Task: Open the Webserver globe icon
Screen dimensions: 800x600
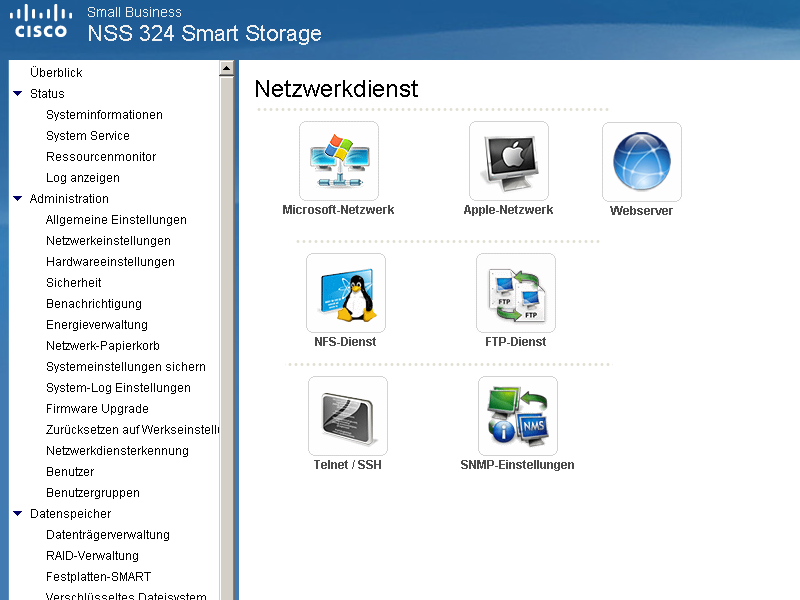Action: coord(642,162)
